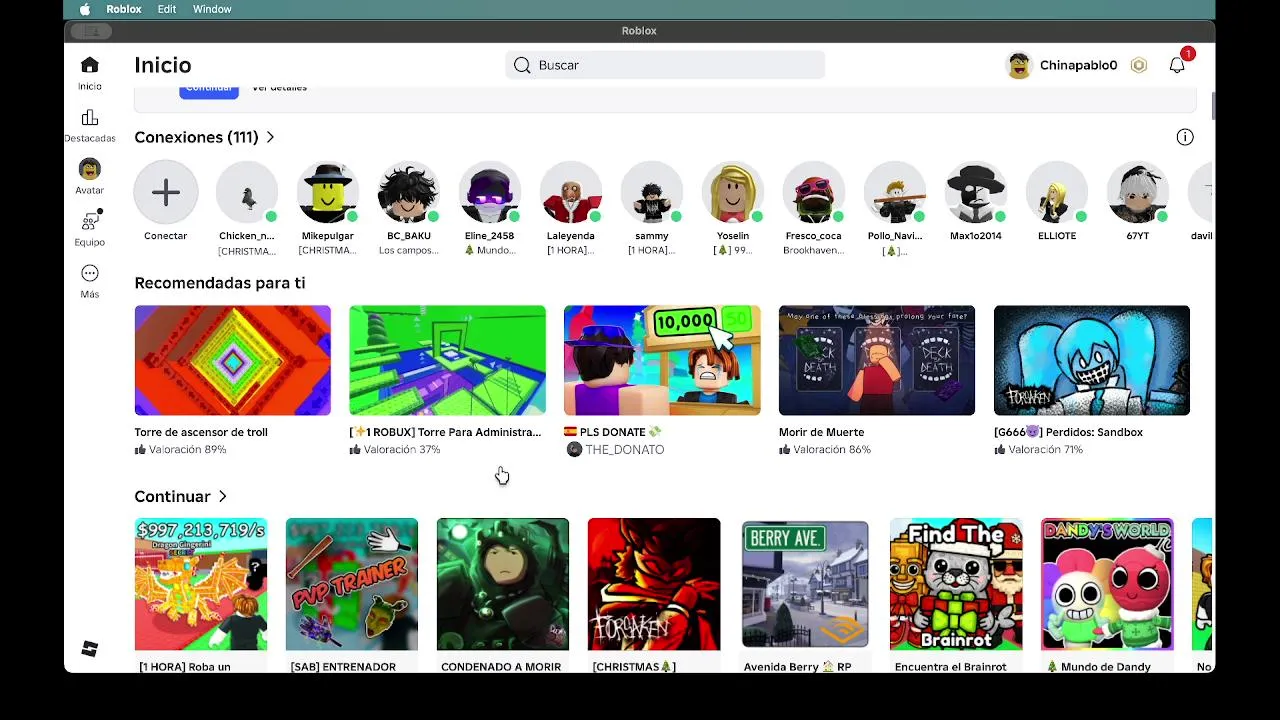The height and width of the screenshot is (720, 1280).
Task: Open sammy friend avatar
Action: pyautogui.click(x=652, y=192)
